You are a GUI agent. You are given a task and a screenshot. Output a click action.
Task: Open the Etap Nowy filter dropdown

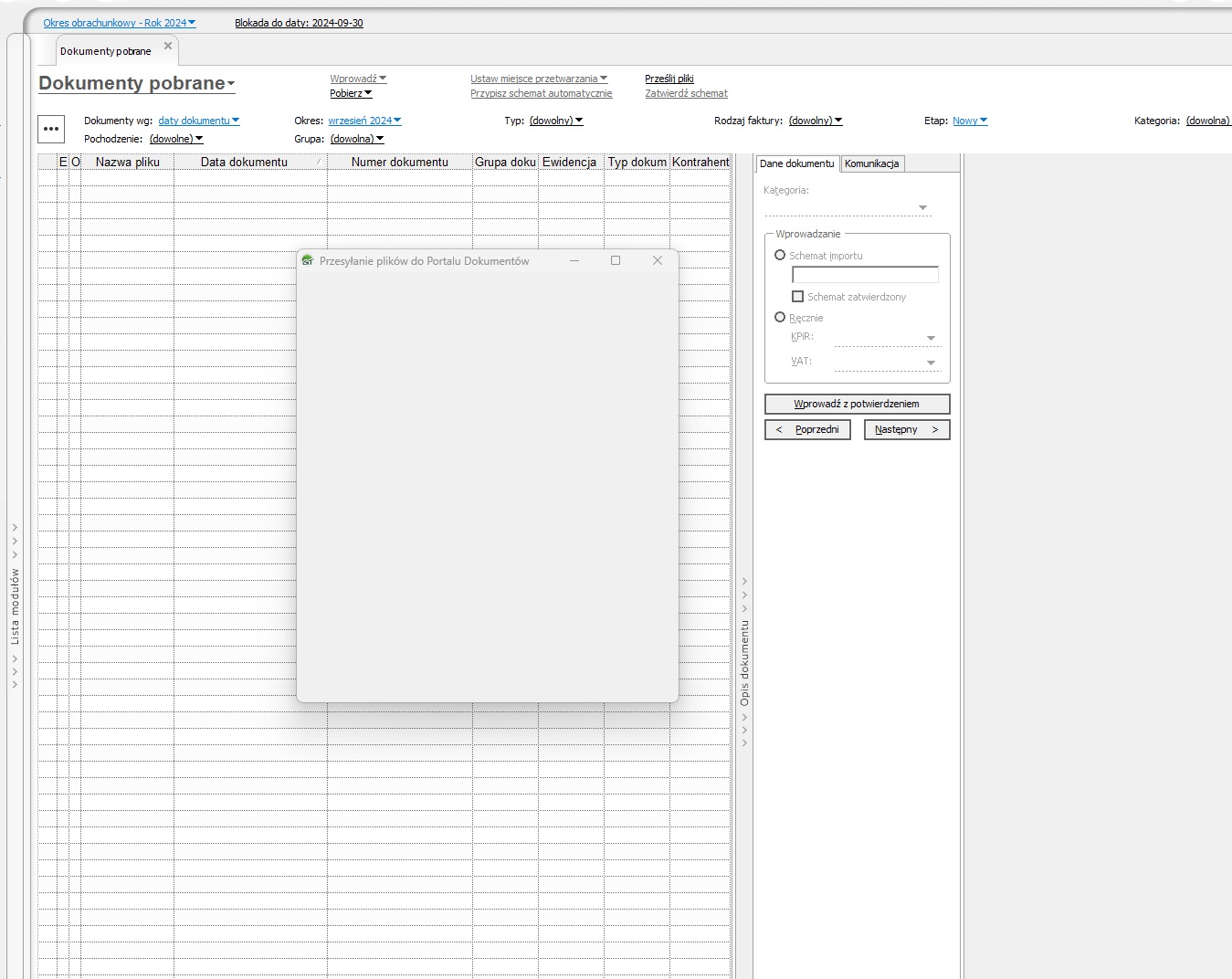pyautogui.click(x=970, y=121)
